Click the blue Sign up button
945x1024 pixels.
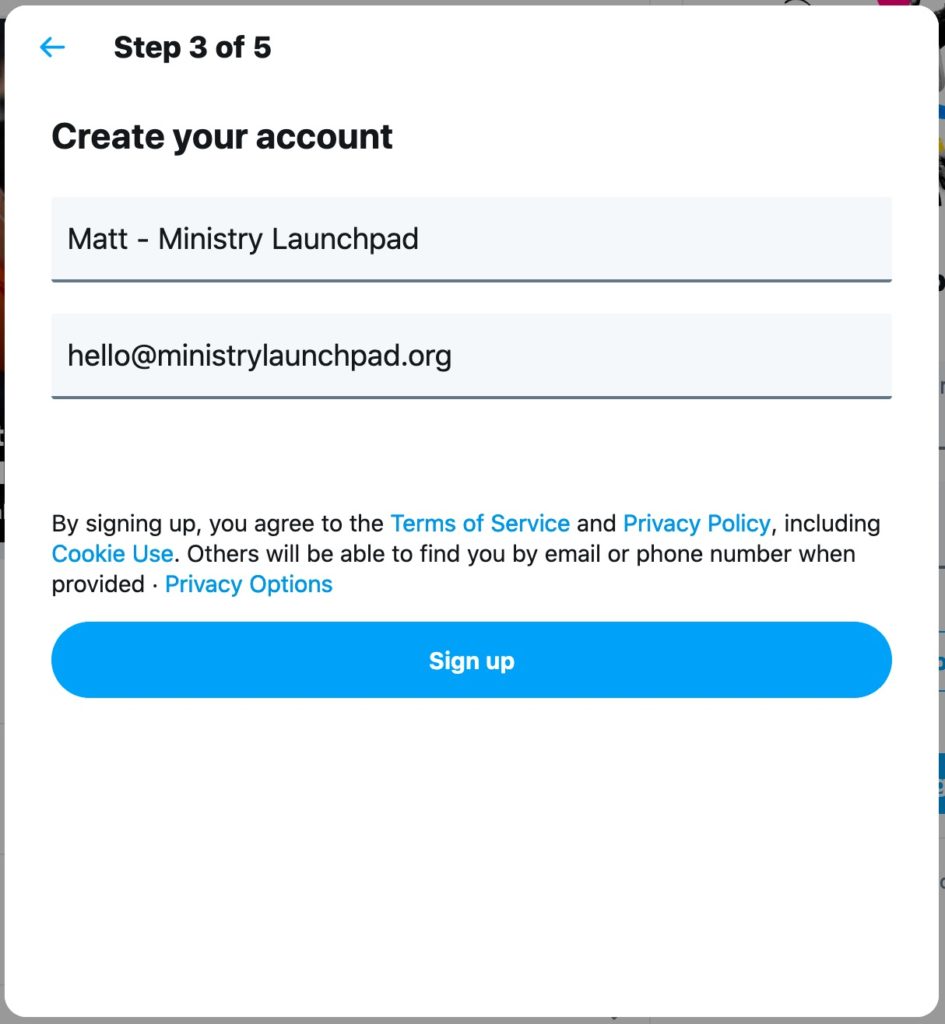tap(471, 660)
